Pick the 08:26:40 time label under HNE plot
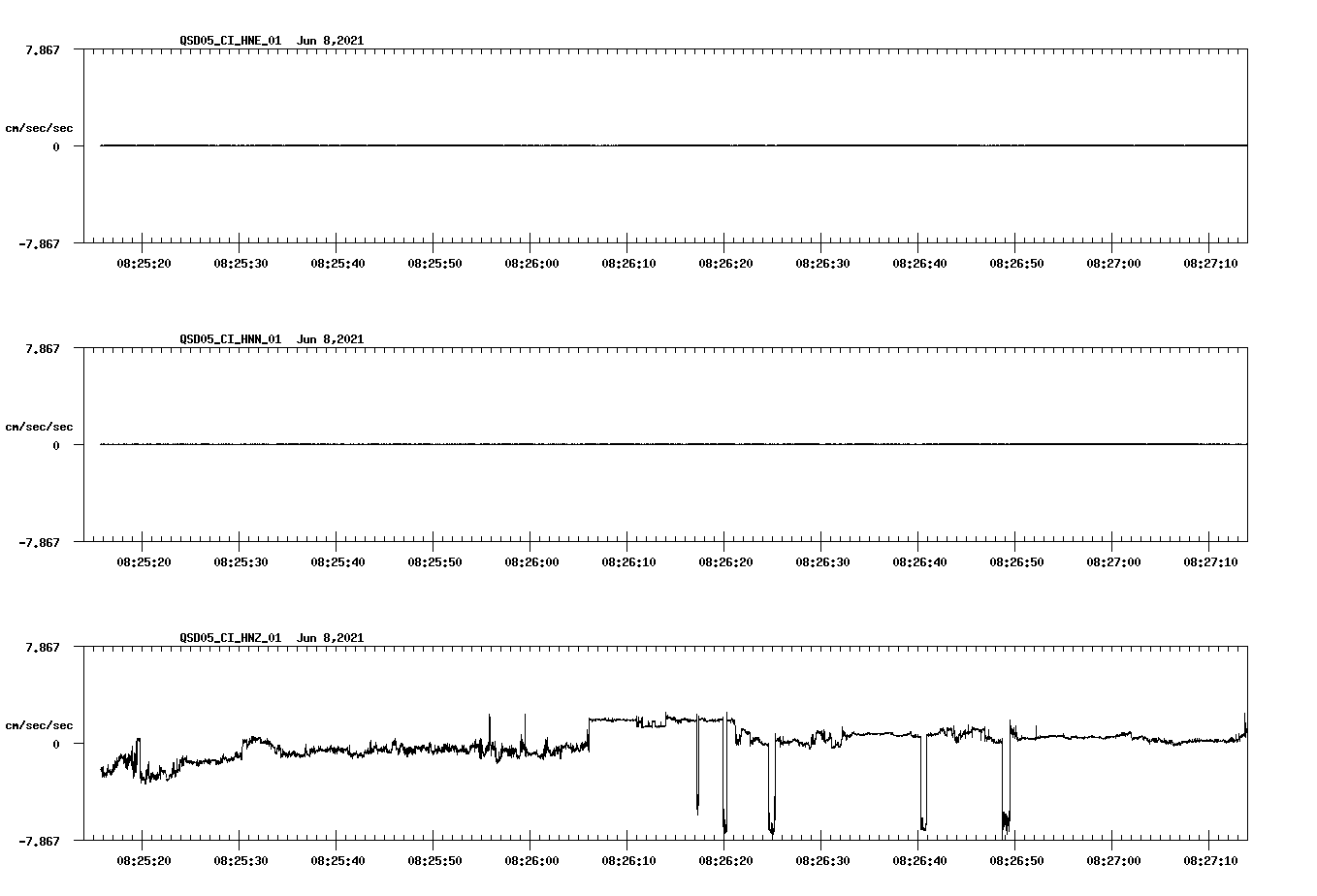1317x896 pixels. coord(919,264)
